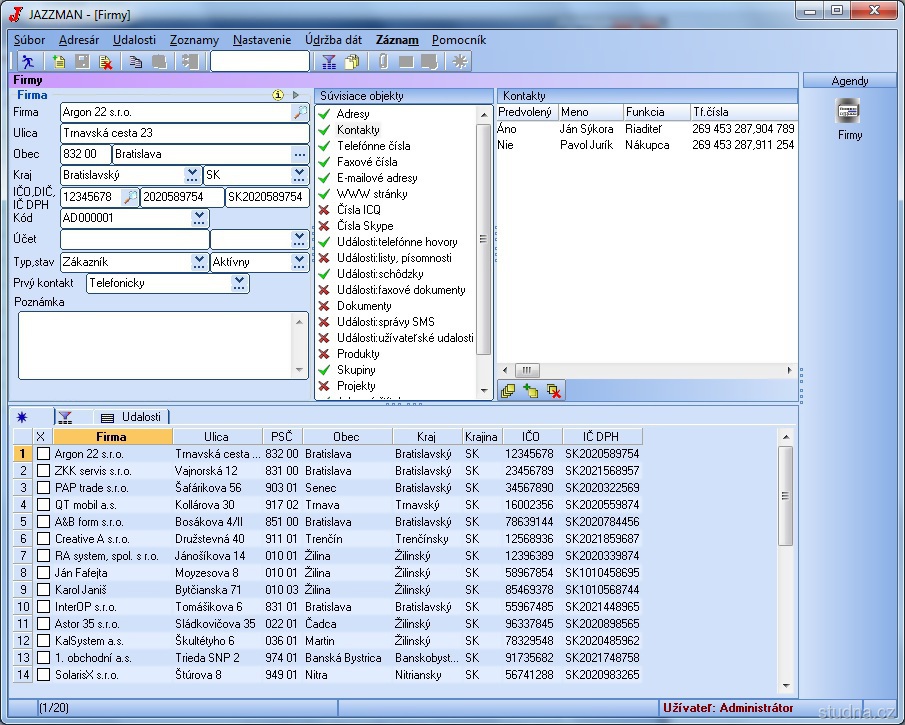Open the Adresár menu
The image size is (905, 725).
coord(78,40)
